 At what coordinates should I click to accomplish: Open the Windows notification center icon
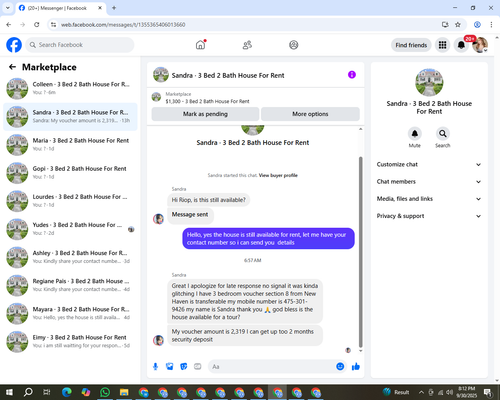[x=488, y=392]
